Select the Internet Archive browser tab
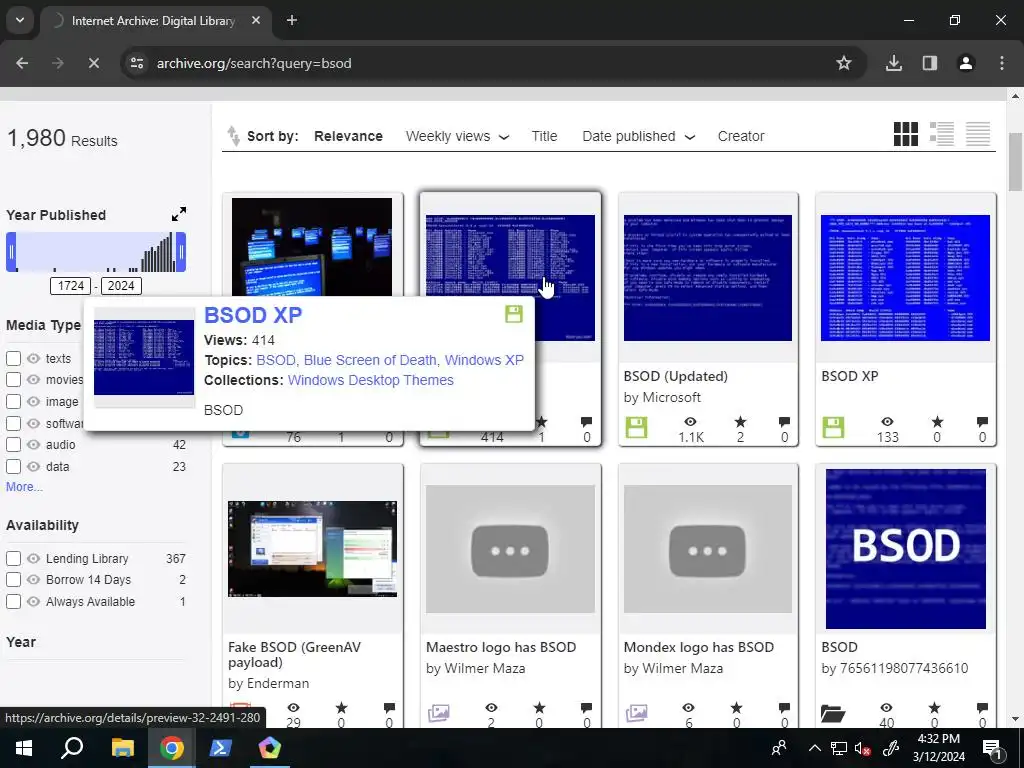Viewport: 1024px width, 768px height. coord(153,21)
